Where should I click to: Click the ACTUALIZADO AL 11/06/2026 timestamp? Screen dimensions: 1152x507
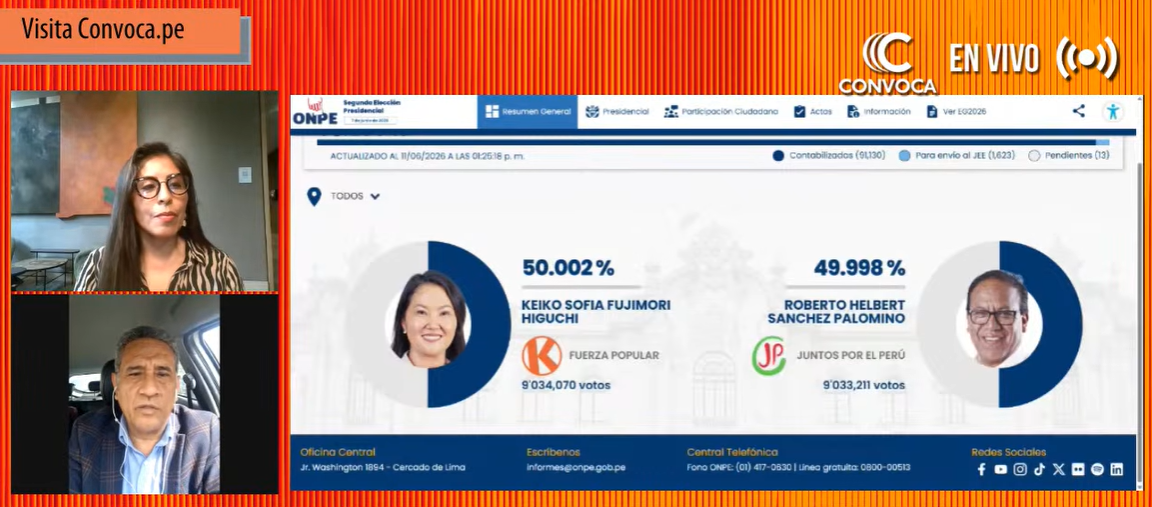click(x=428, y=157)
